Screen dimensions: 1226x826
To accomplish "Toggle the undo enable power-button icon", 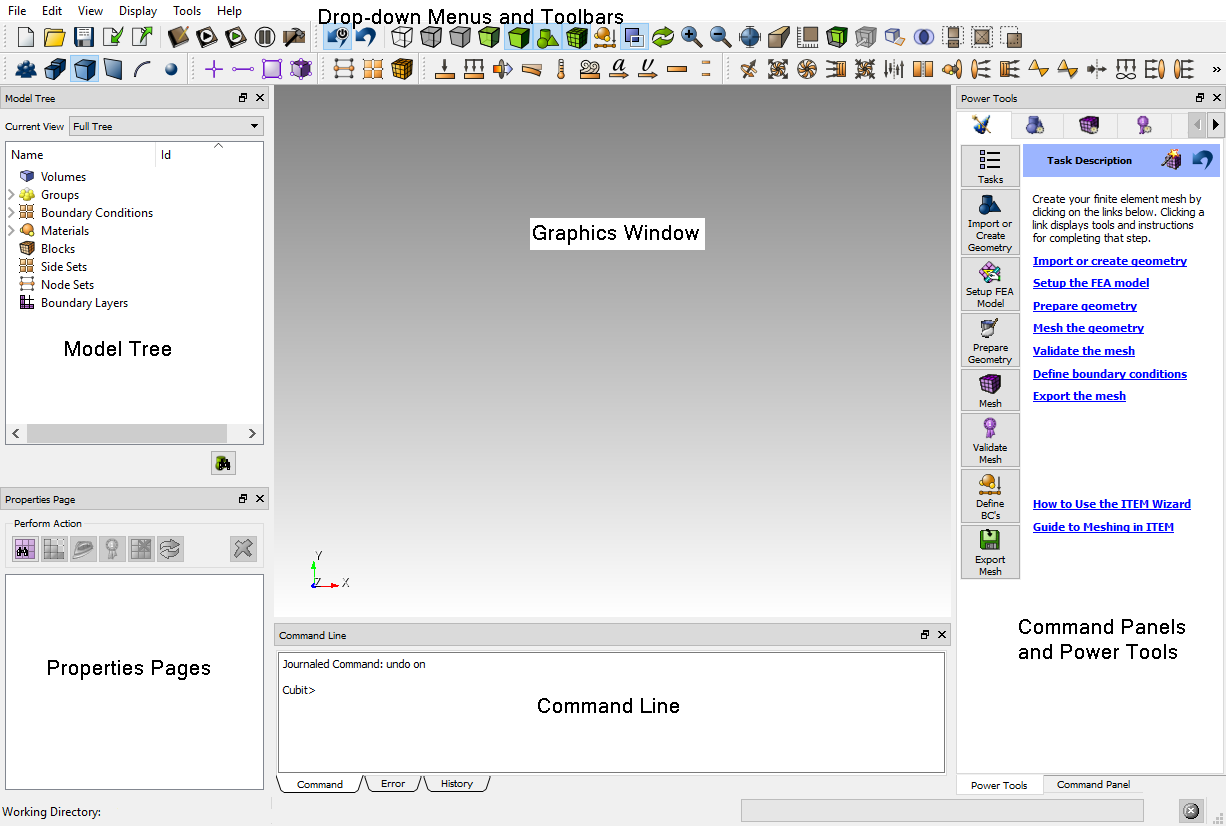I will [x=338, y=38].
